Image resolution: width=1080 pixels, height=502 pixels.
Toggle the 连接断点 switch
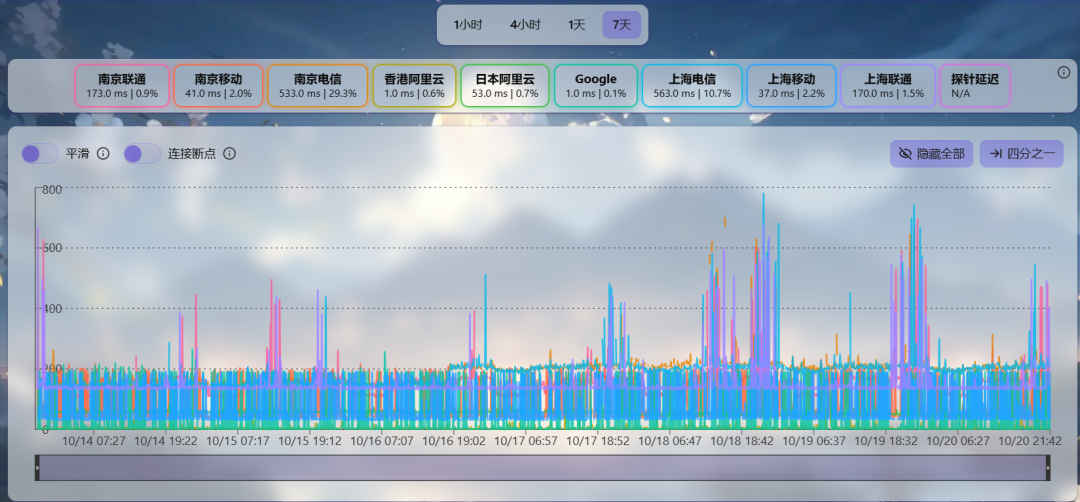click(142, 154)
